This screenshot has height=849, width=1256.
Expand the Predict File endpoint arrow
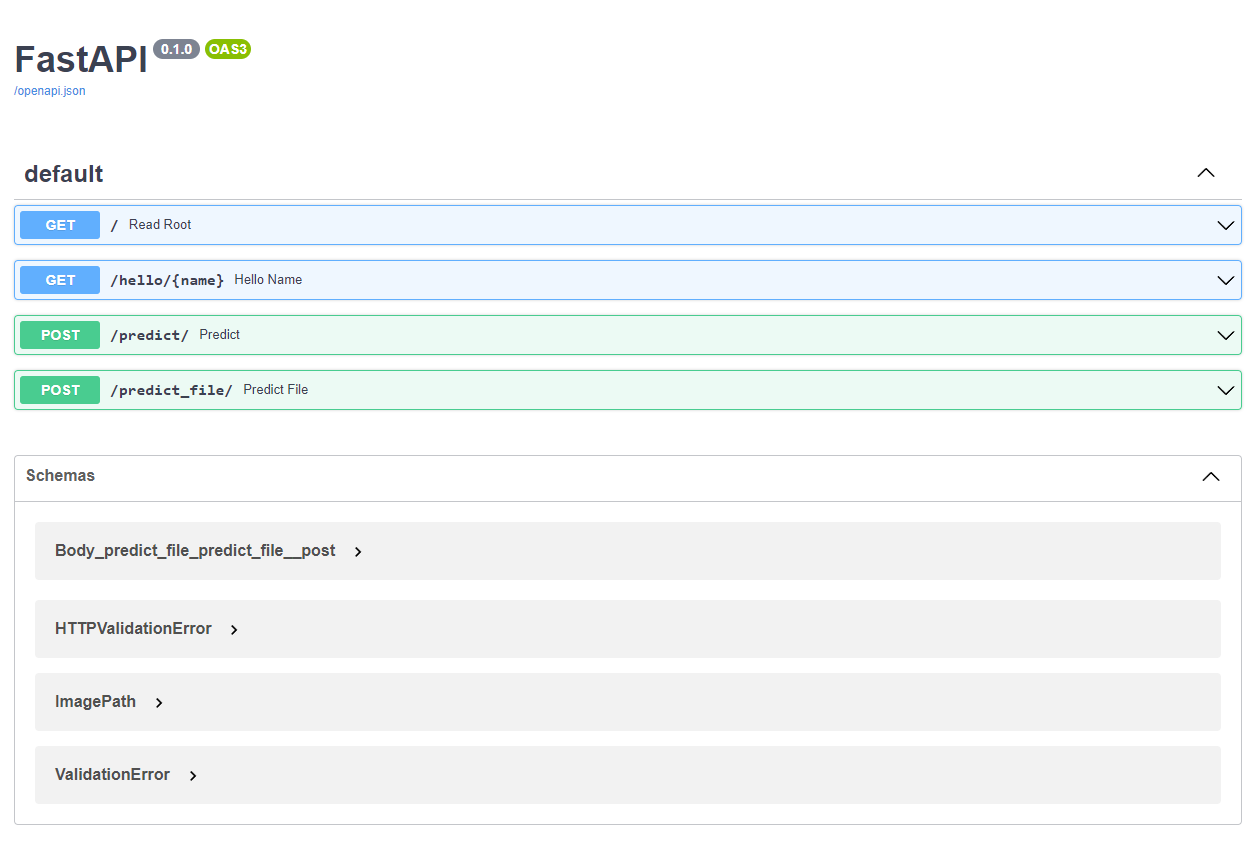(1226, 390)
